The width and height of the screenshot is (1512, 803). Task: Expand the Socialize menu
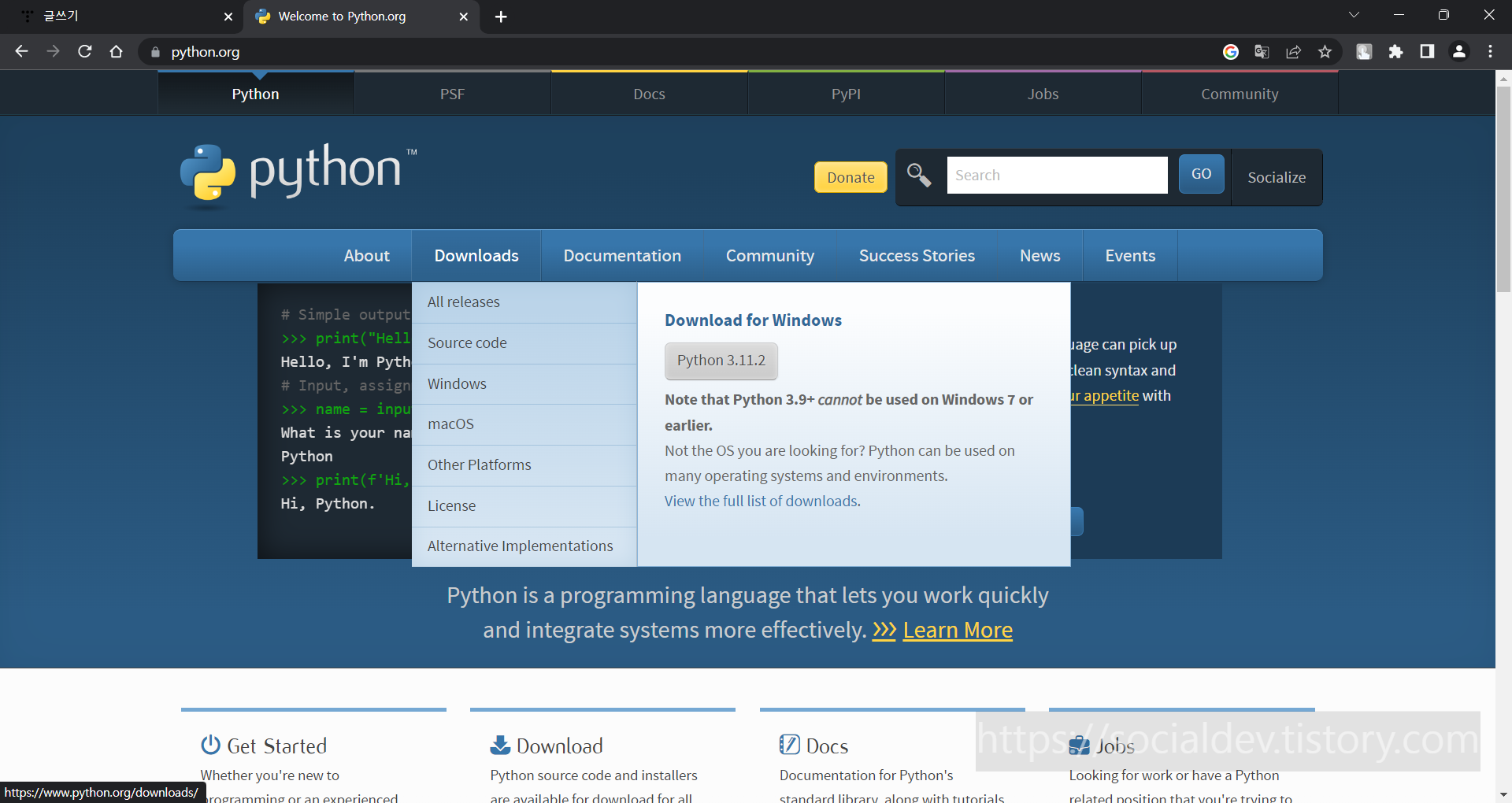pos(1277,177)
